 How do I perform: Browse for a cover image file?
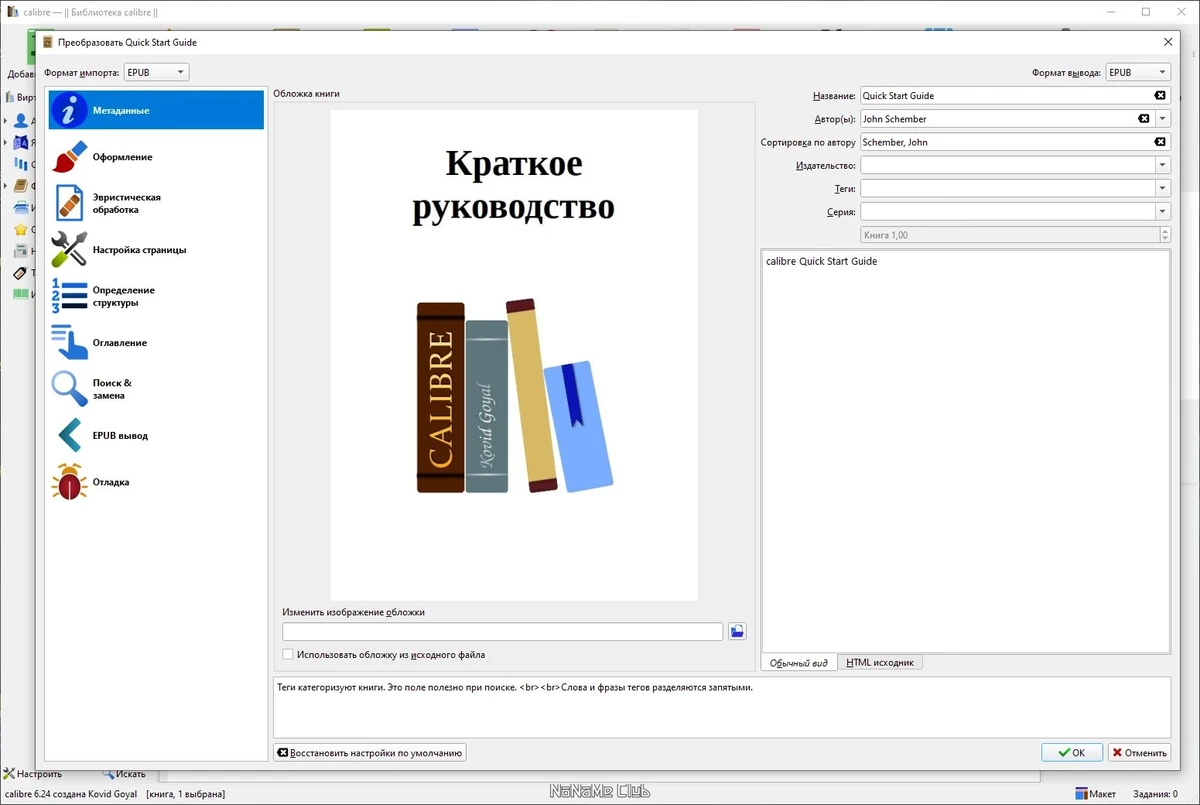pos(737,631)
